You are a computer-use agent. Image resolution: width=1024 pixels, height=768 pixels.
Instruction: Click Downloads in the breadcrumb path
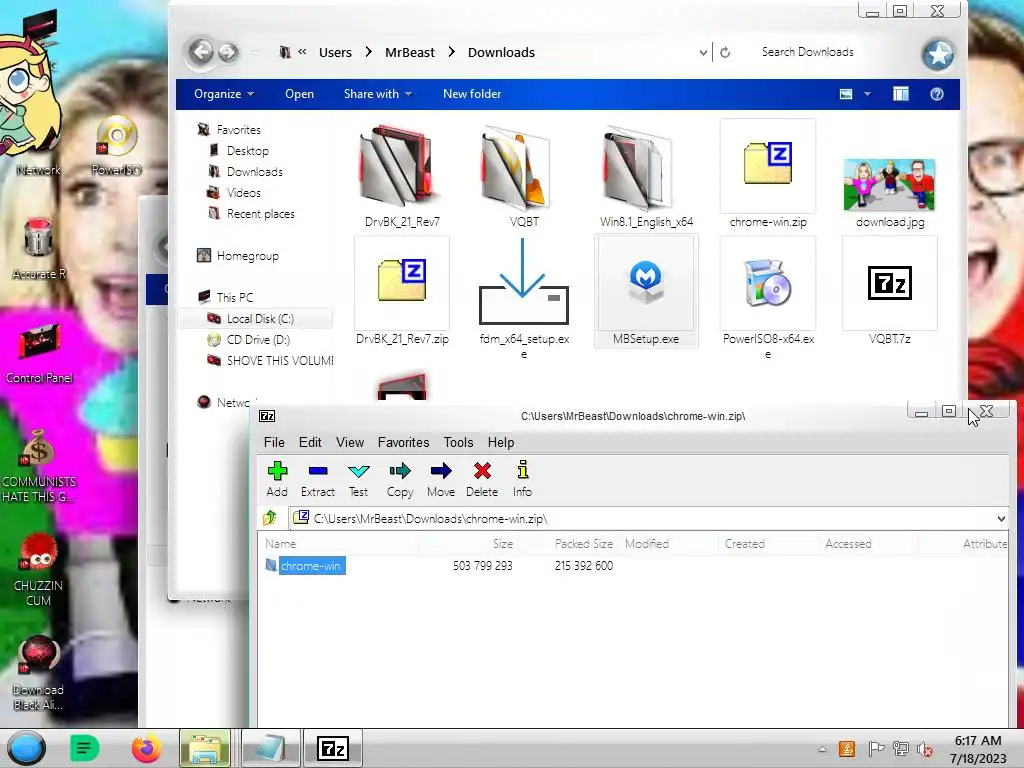point(501,52)
